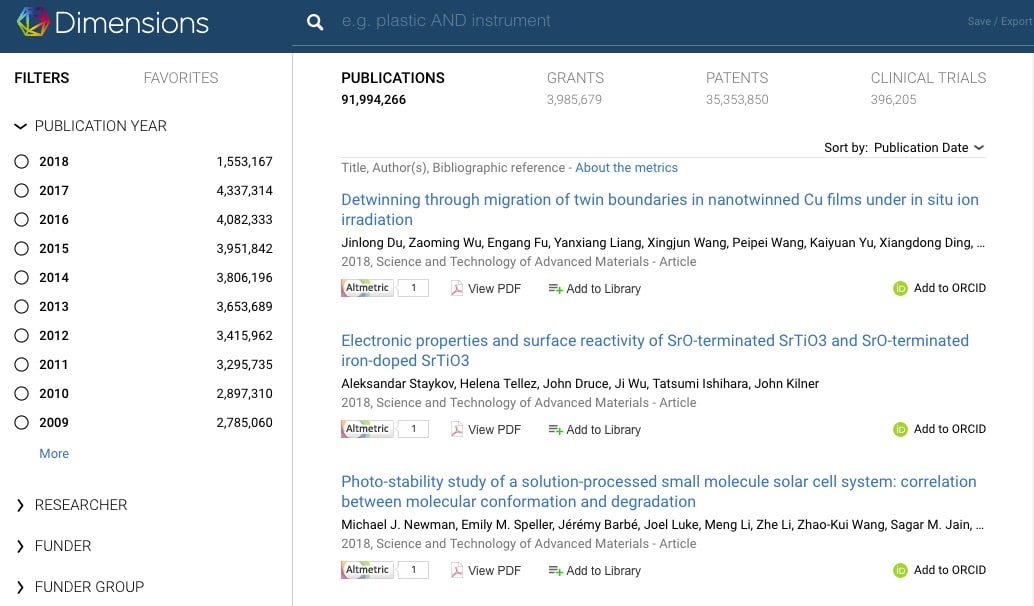Click More to show additional publication years
This screenshot has height=606, width=1034.
(x=54, y=453)
